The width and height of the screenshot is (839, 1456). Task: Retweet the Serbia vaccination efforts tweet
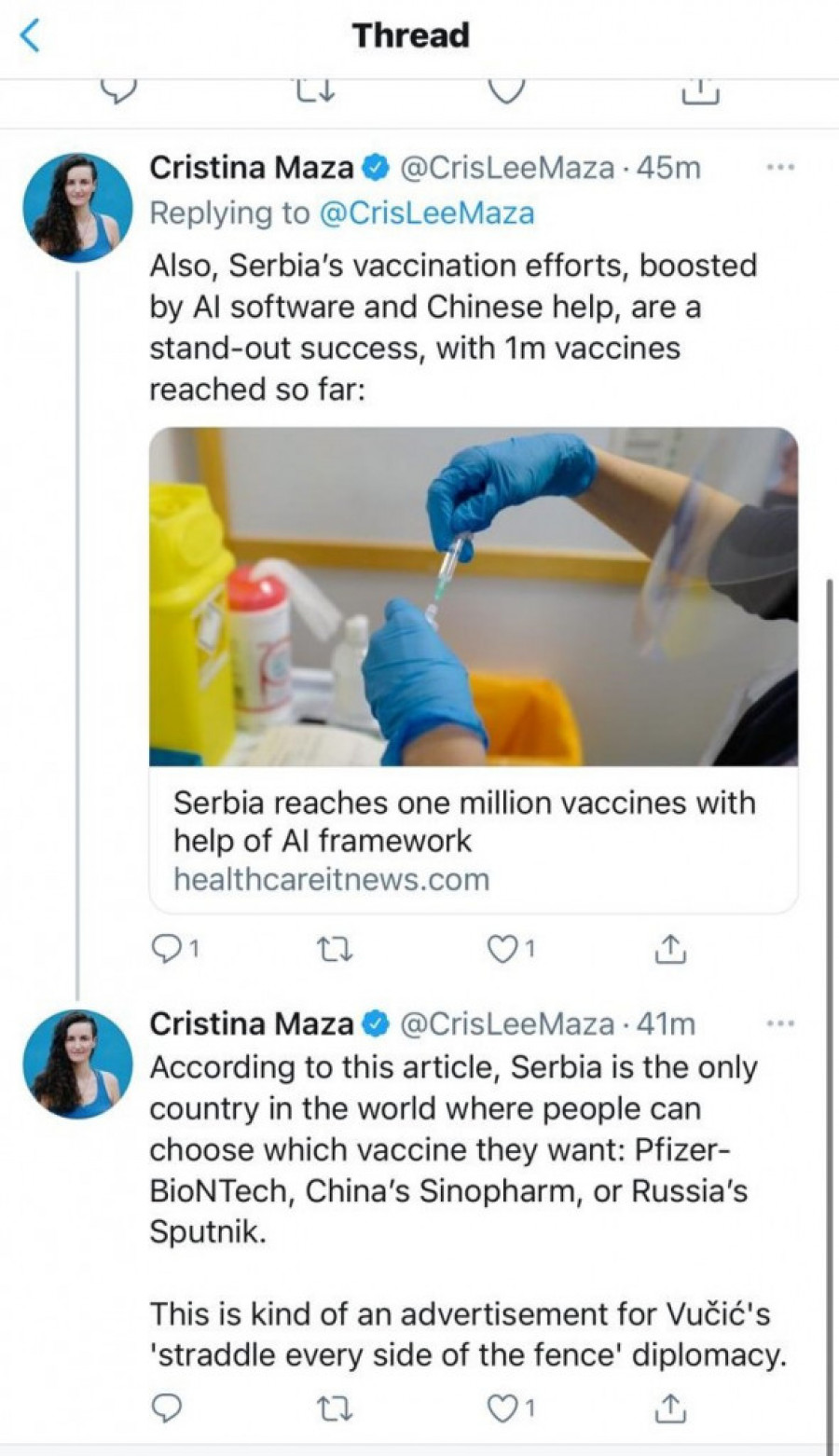coord(335,949)
